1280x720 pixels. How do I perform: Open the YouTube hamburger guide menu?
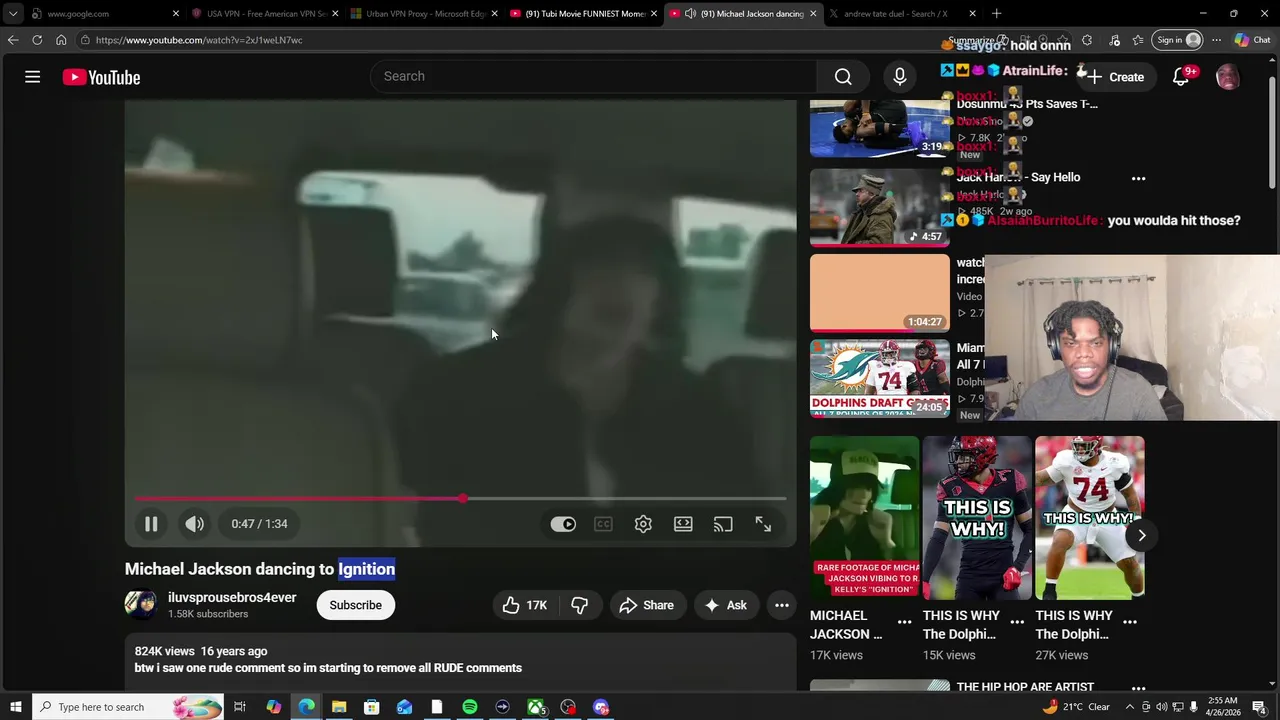[32, 77]
